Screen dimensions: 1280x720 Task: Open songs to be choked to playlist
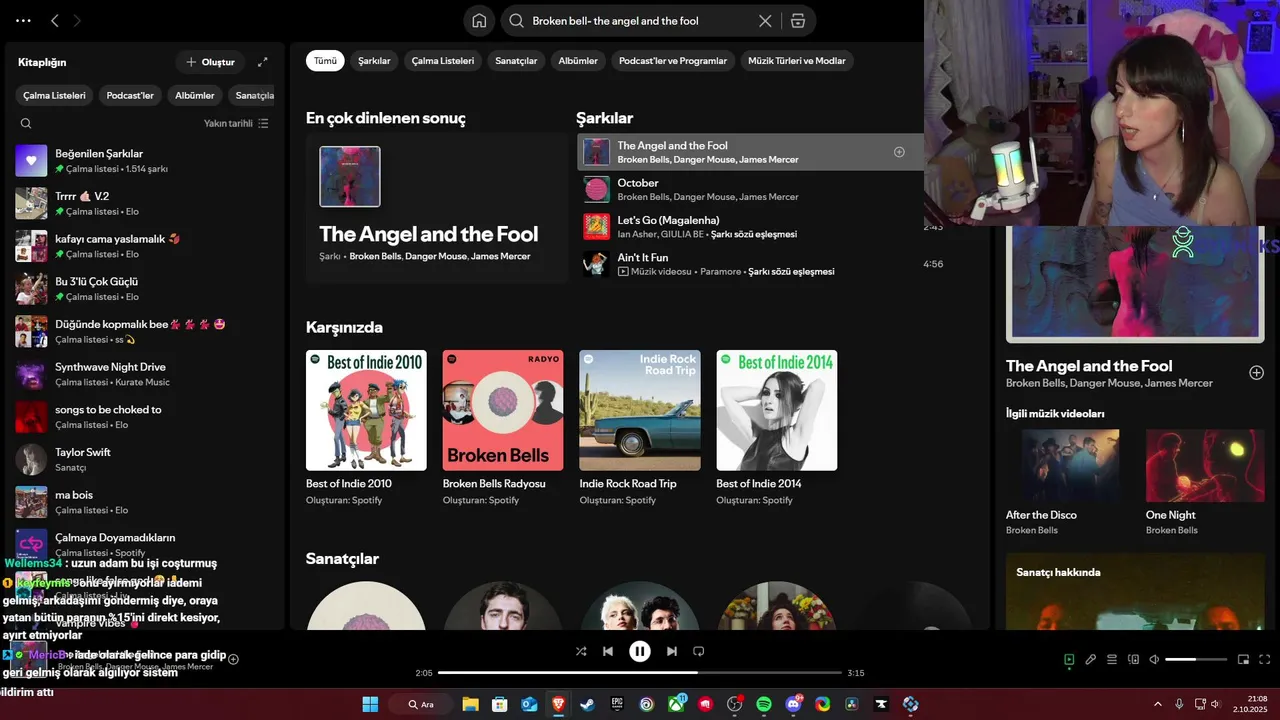coord(145,417)
